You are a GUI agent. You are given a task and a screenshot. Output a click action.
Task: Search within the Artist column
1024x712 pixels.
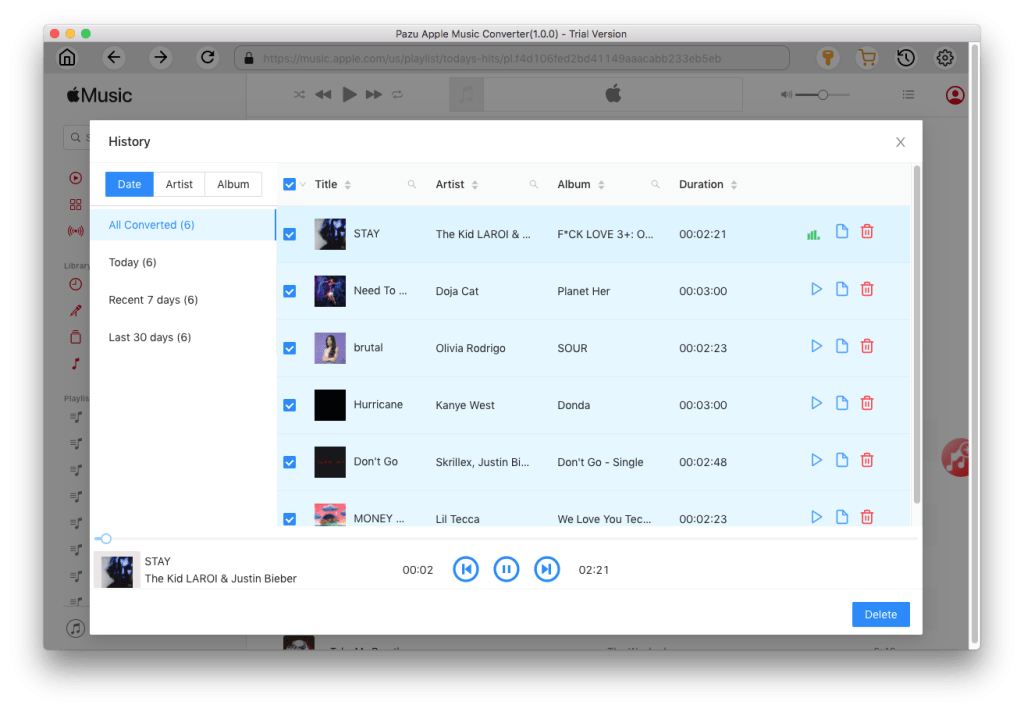click(x=534, y=185)
